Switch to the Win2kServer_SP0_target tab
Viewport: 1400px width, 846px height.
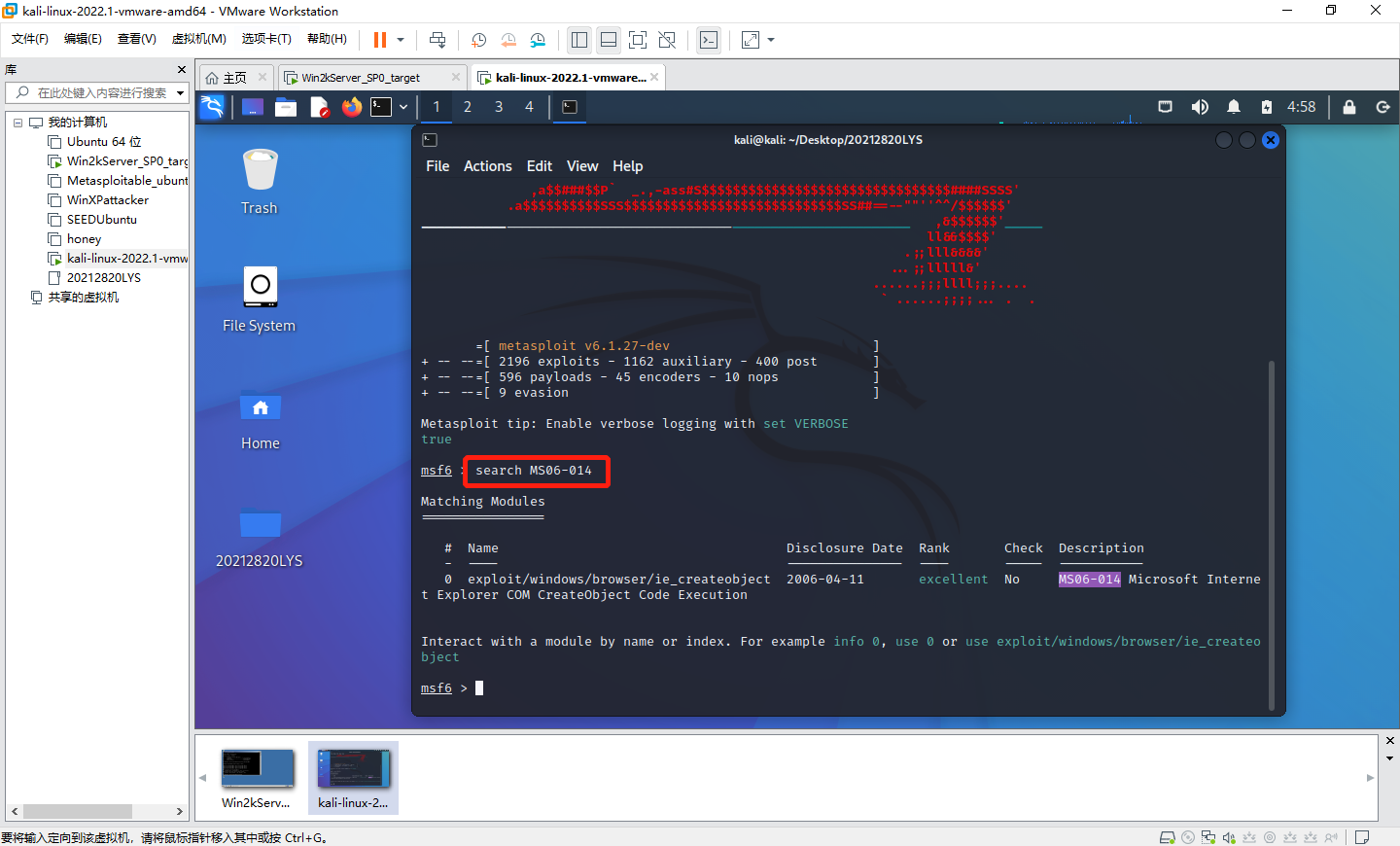coord(361,78)
